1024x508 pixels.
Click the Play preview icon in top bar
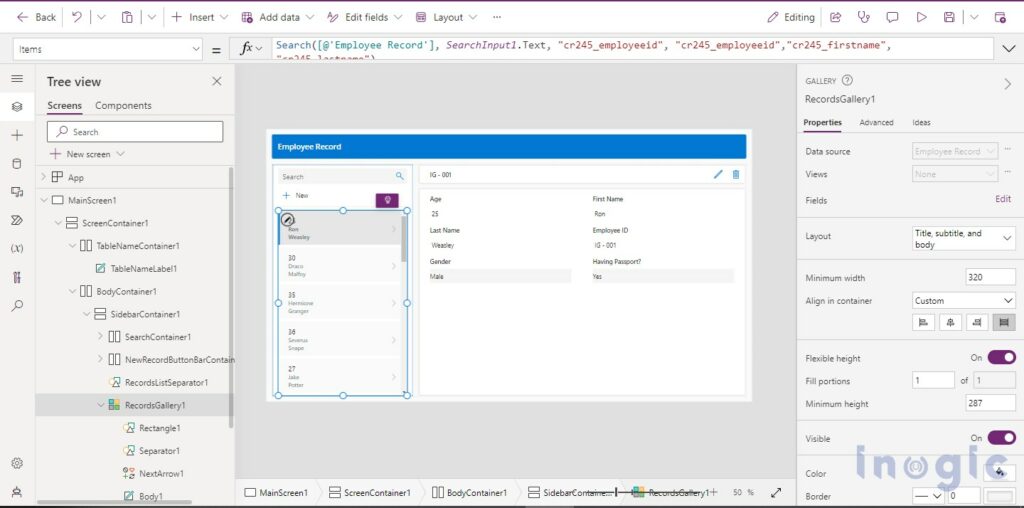(x=921, y=17)
